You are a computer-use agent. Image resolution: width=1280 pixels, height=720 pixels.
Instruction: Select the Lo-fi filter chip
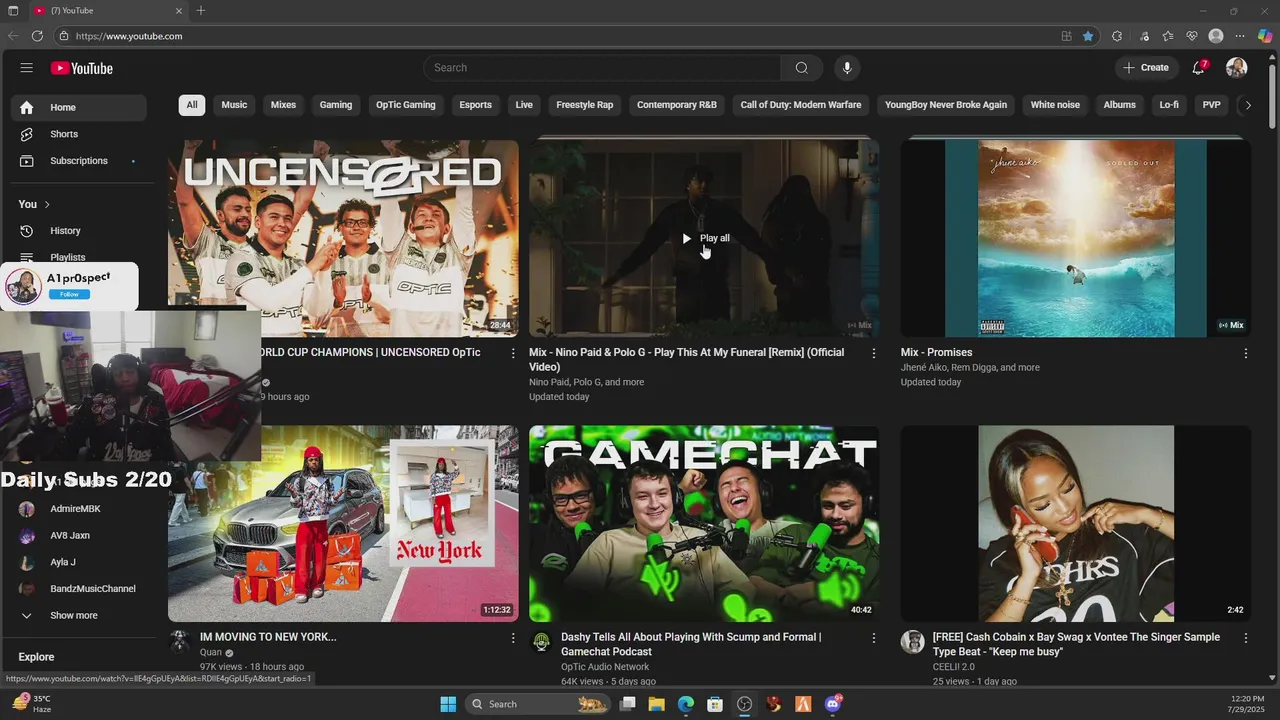click(x=1169, y=105)
